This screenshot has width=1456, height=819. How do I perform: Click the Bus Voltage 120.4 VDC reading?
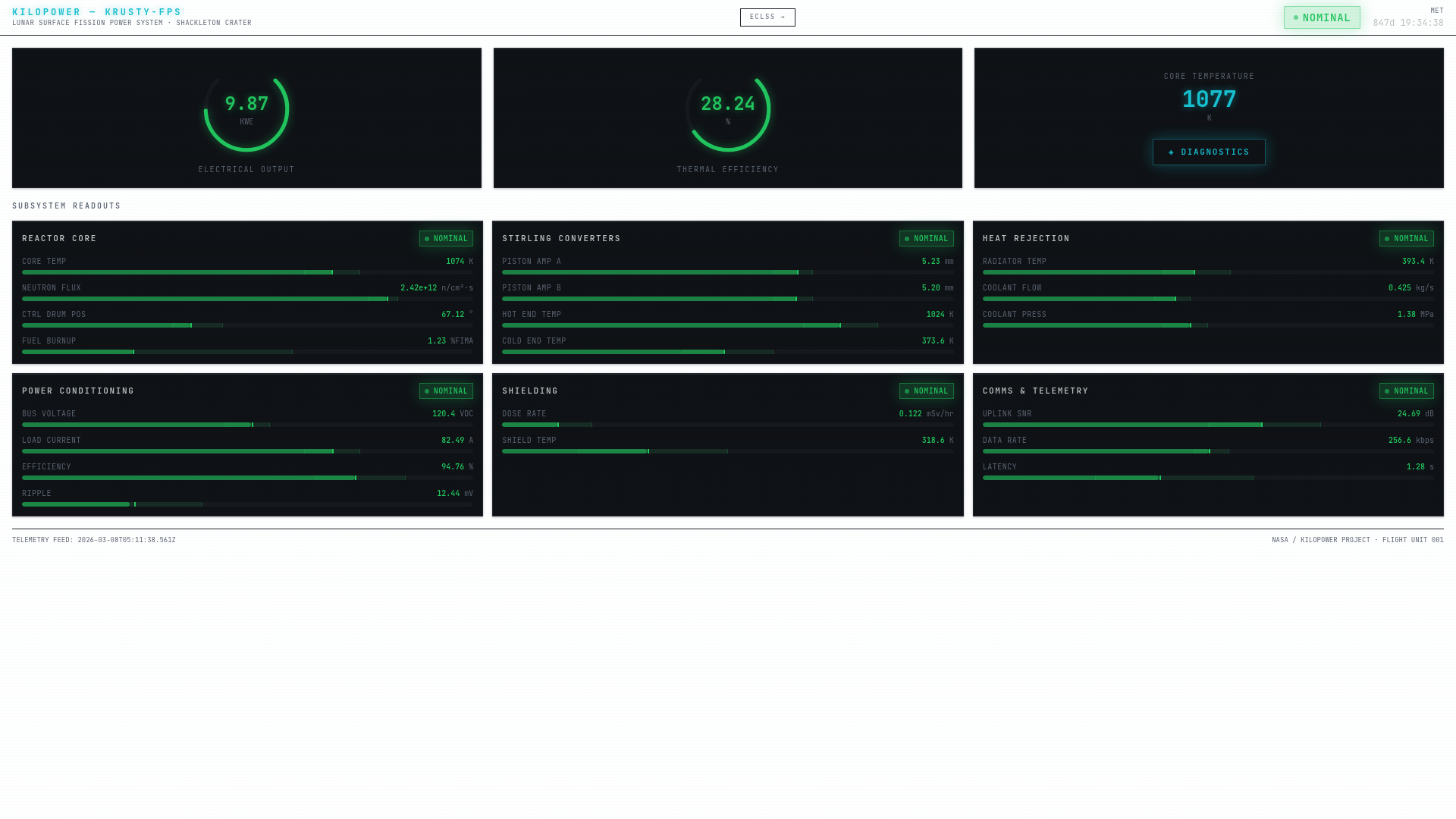pyautogui.click(x=453, y=414)
